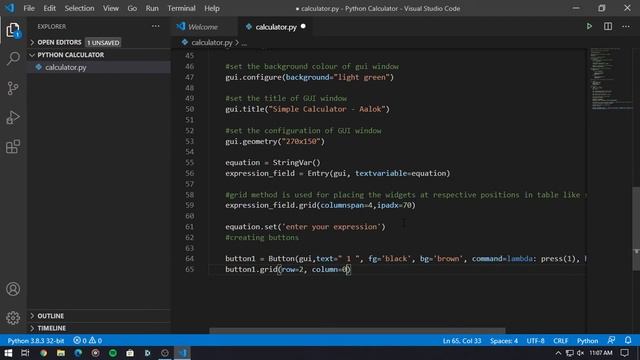Open Windows Start menu

coord(8,353)
